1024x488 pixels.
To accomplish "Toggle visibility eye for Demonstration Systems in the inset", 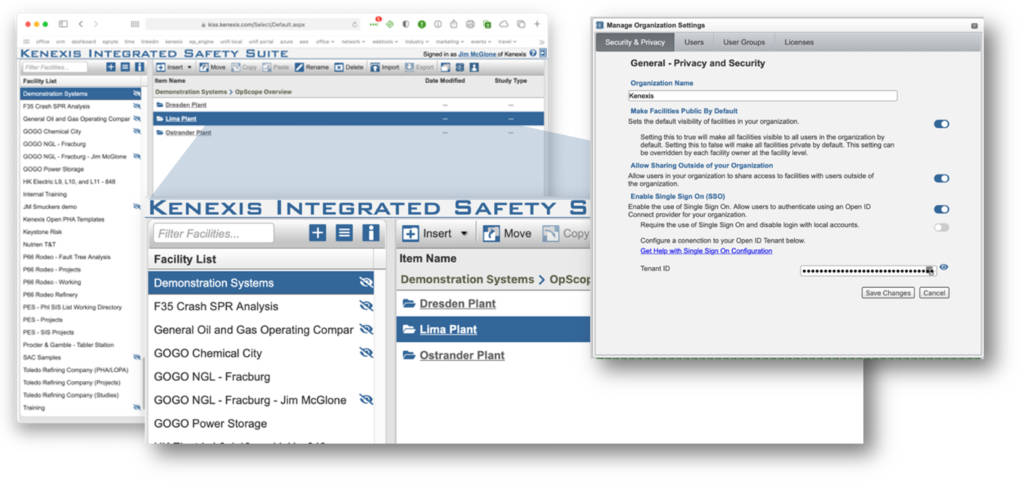I will (x=366, y=283).
